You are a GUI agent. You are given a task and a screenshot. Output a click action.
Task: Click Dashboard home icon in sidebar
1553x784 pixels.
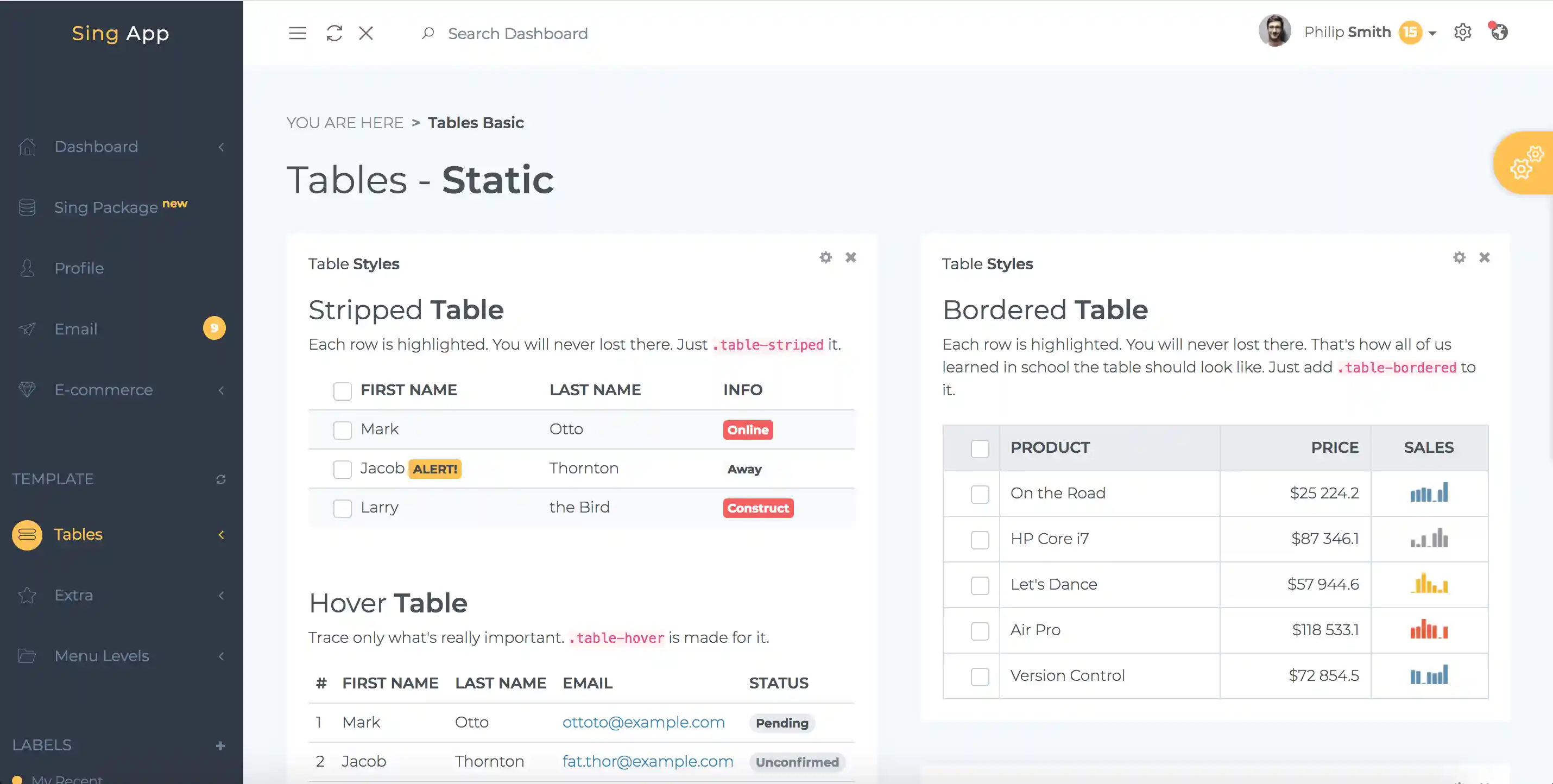pos(27,147)
